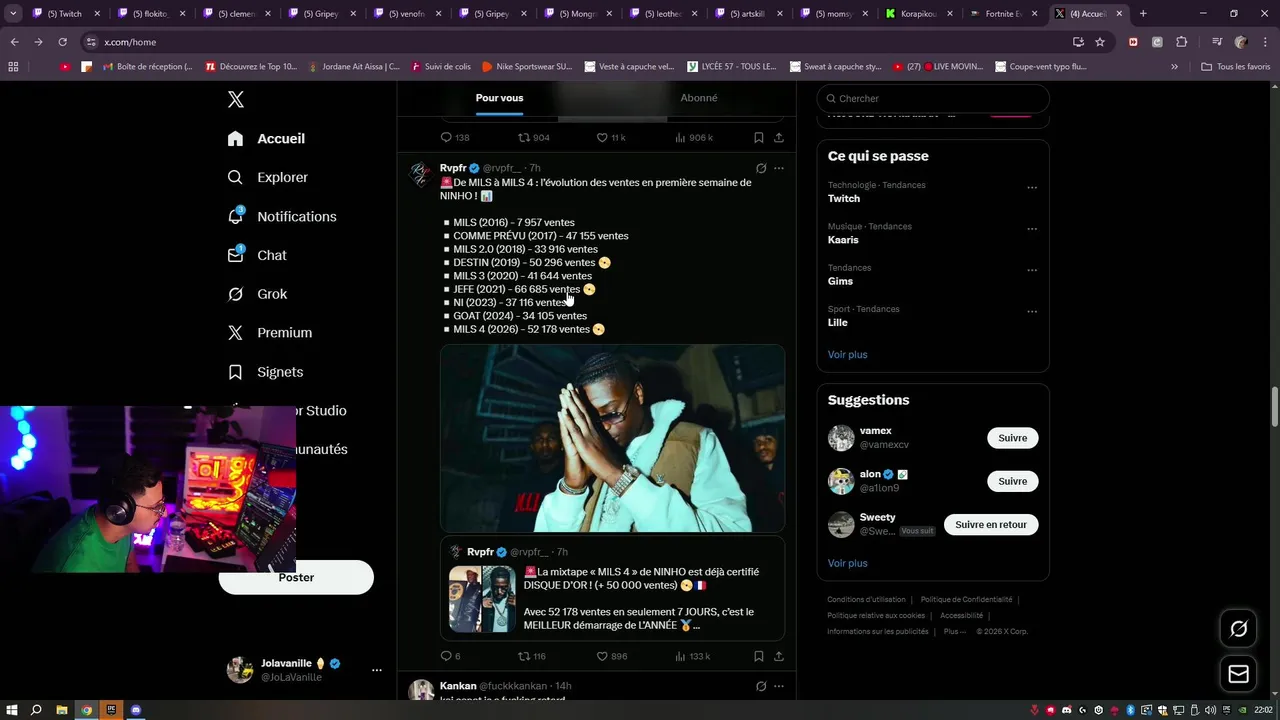Go to Accueil in the sidebar
This screenshot has width=1280, height=720.
[266, 139]
